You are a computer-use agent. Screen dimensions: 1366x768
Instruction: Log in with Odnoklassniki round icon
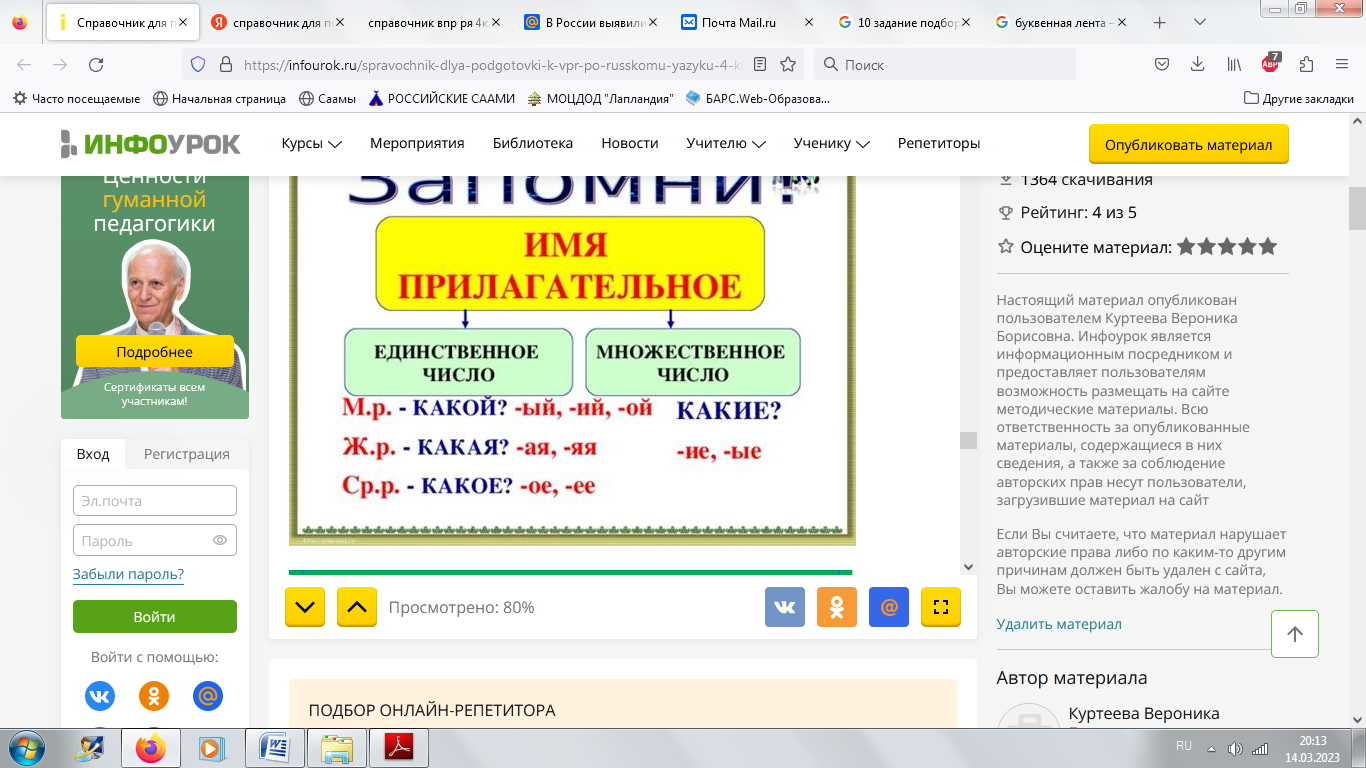[153, 696]
